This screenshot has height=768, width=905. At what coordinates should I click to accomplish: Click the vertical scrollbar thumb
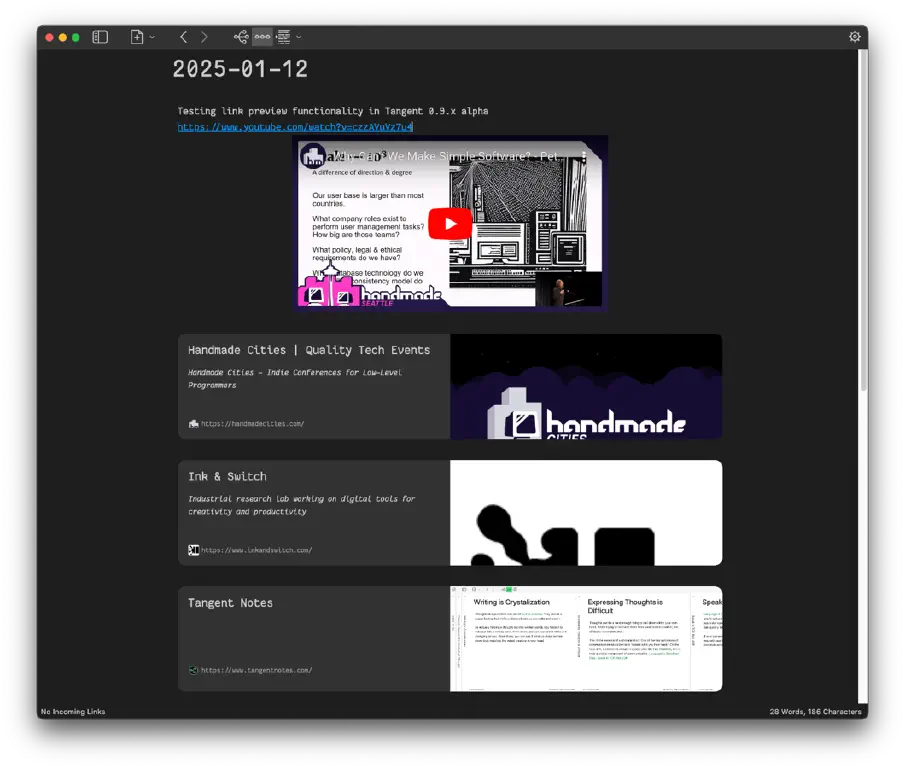click(x=863, y=219)
